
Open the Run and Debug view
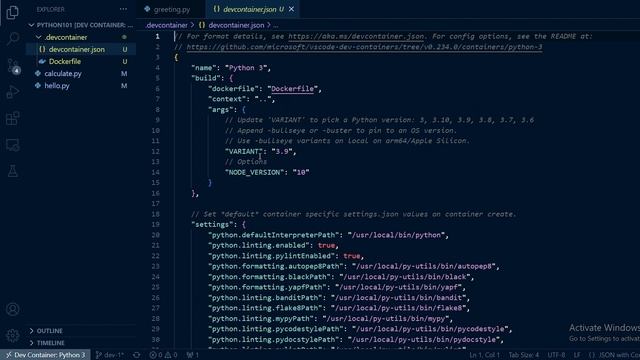click(13, 92)
